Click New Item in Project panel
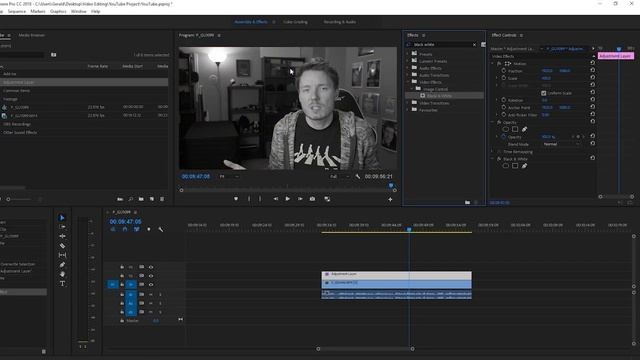 click(152, 199)
